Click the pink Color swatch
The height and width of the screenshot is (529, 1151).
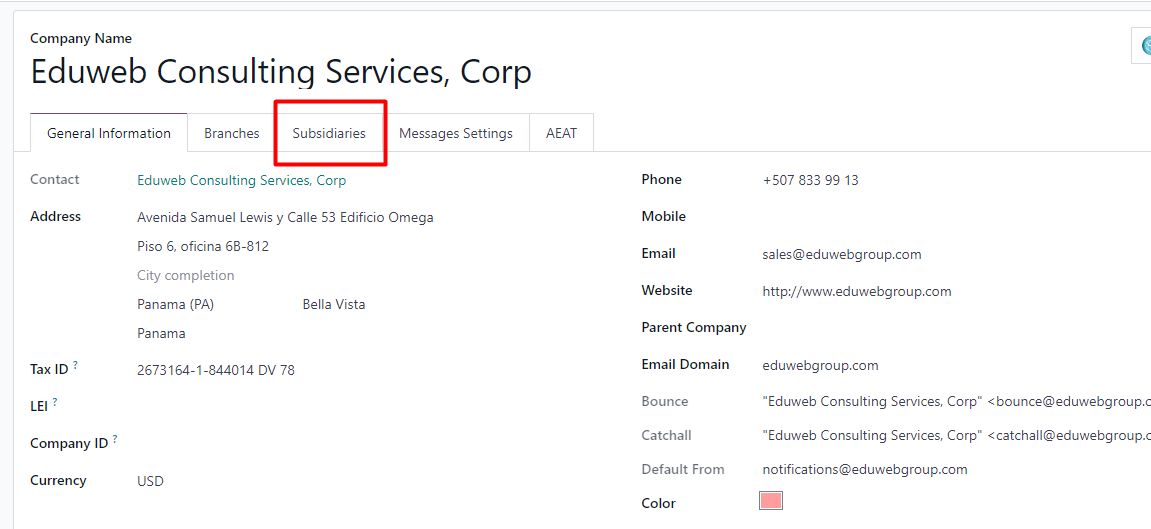(x=771, y=501)
